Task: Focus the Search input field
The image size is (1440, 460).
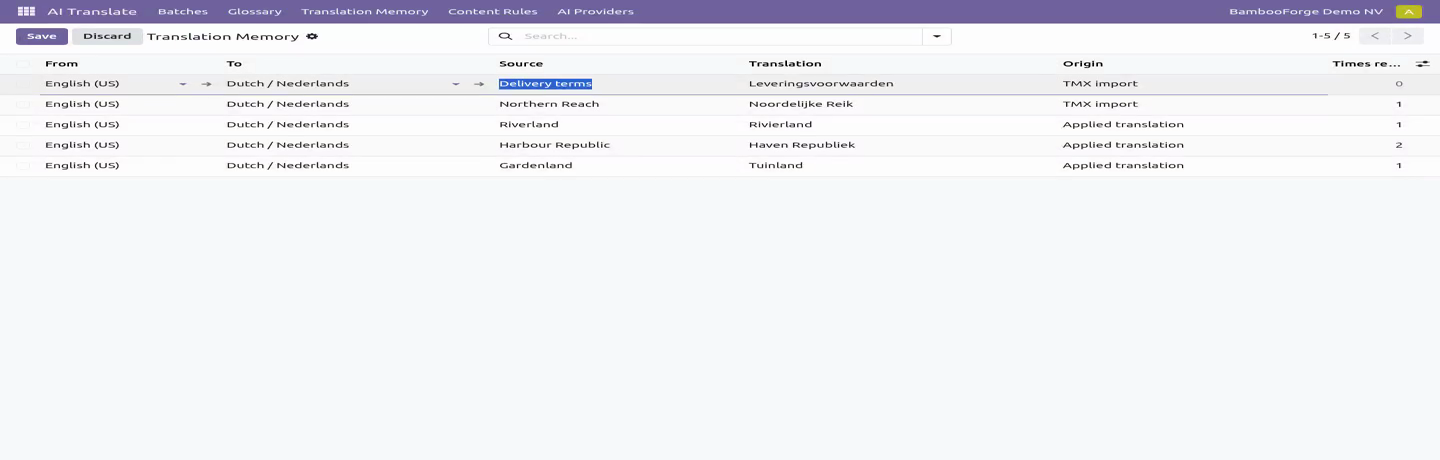Action: click(x=720, y=36)
